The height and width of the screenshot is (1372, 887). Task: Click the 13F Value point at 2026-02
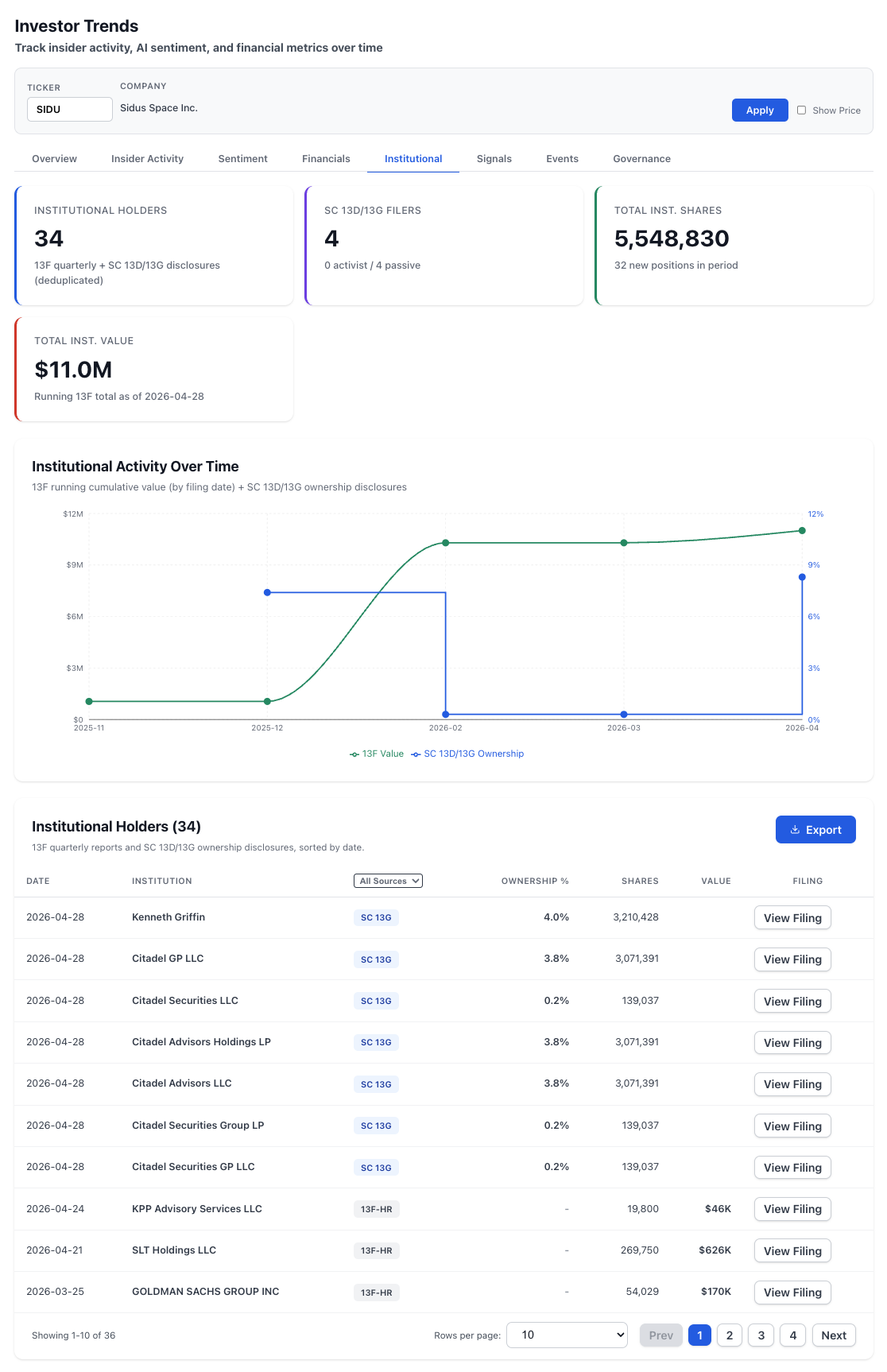click(x=446, y=543)
